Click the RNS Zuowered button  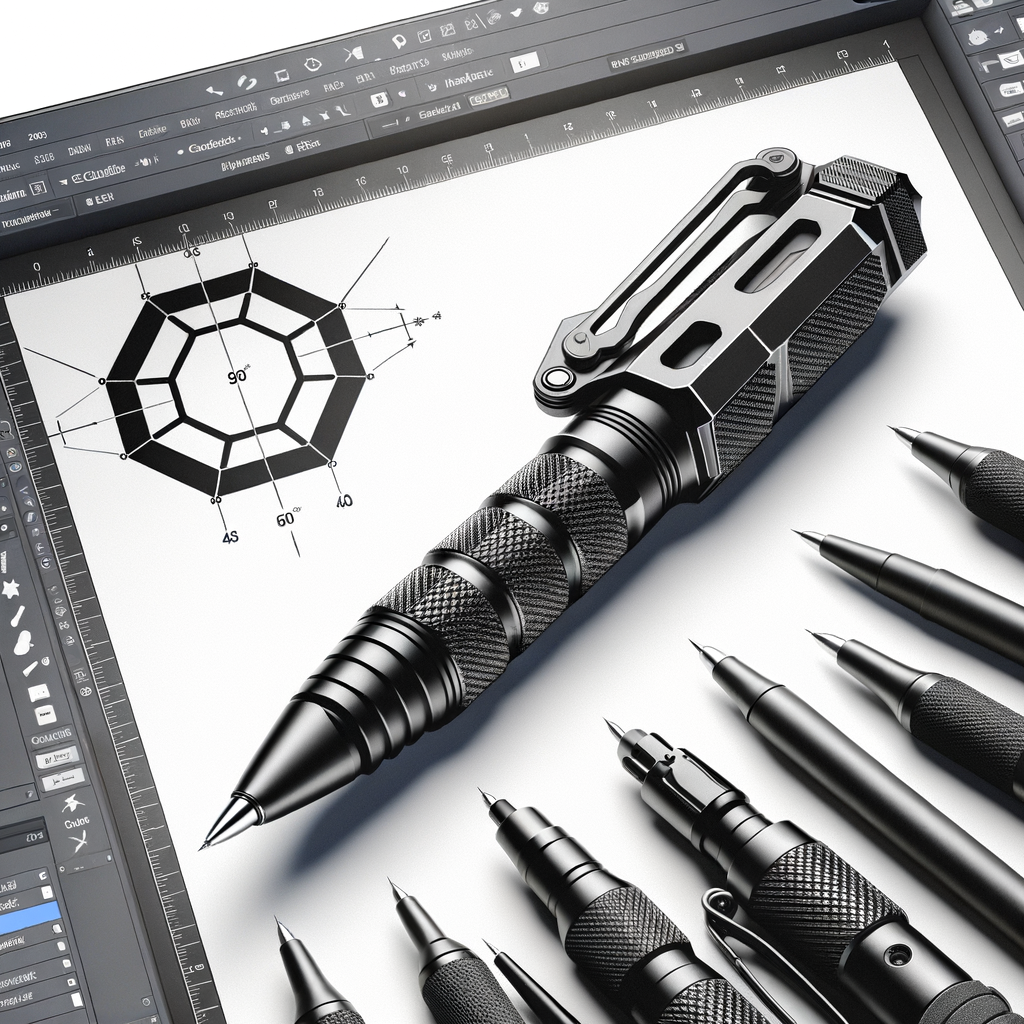[647, 57]
